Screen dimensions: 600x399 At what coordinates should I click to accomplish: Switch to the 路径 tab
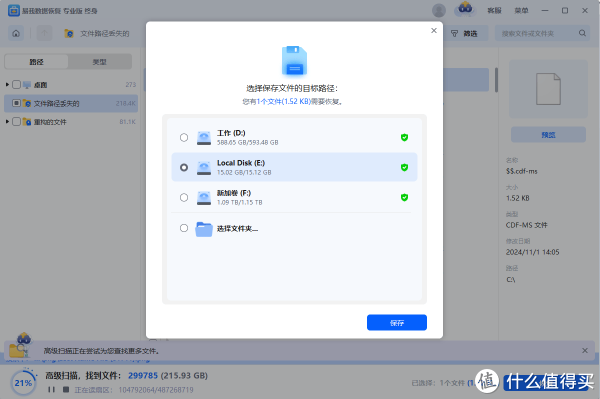tap(36, 62)
